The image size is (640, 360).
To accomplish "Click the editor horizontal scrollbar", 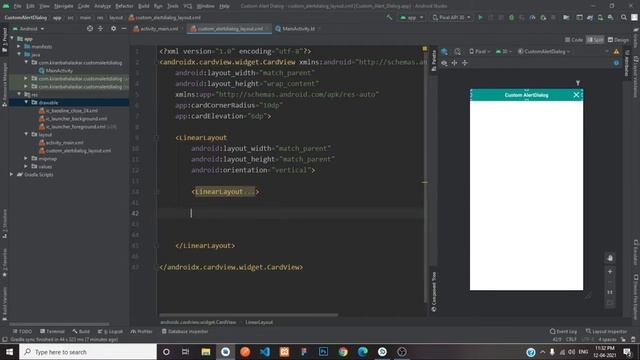I will tap(249, 315).
